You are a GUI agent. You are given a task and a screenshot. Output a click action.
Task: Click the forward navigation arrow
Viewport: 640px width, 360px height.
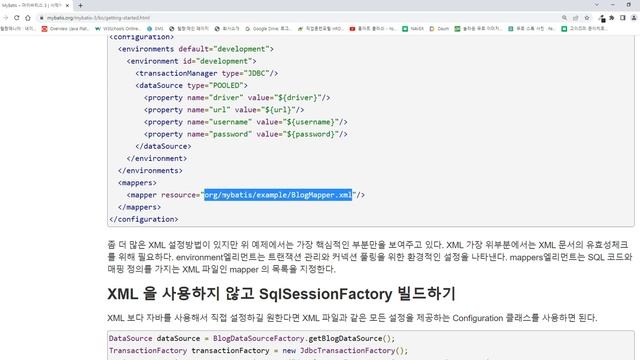pyautogui.click(x=5, y=18)
